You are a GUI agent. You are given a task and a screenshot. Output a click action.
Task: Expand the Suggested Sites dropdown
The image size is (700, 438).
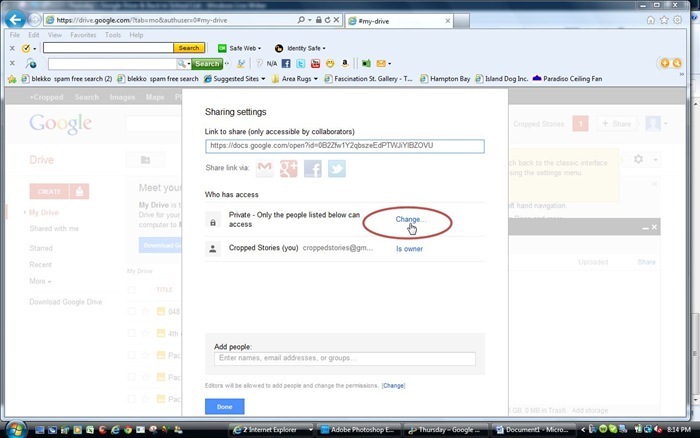(263, 79)
